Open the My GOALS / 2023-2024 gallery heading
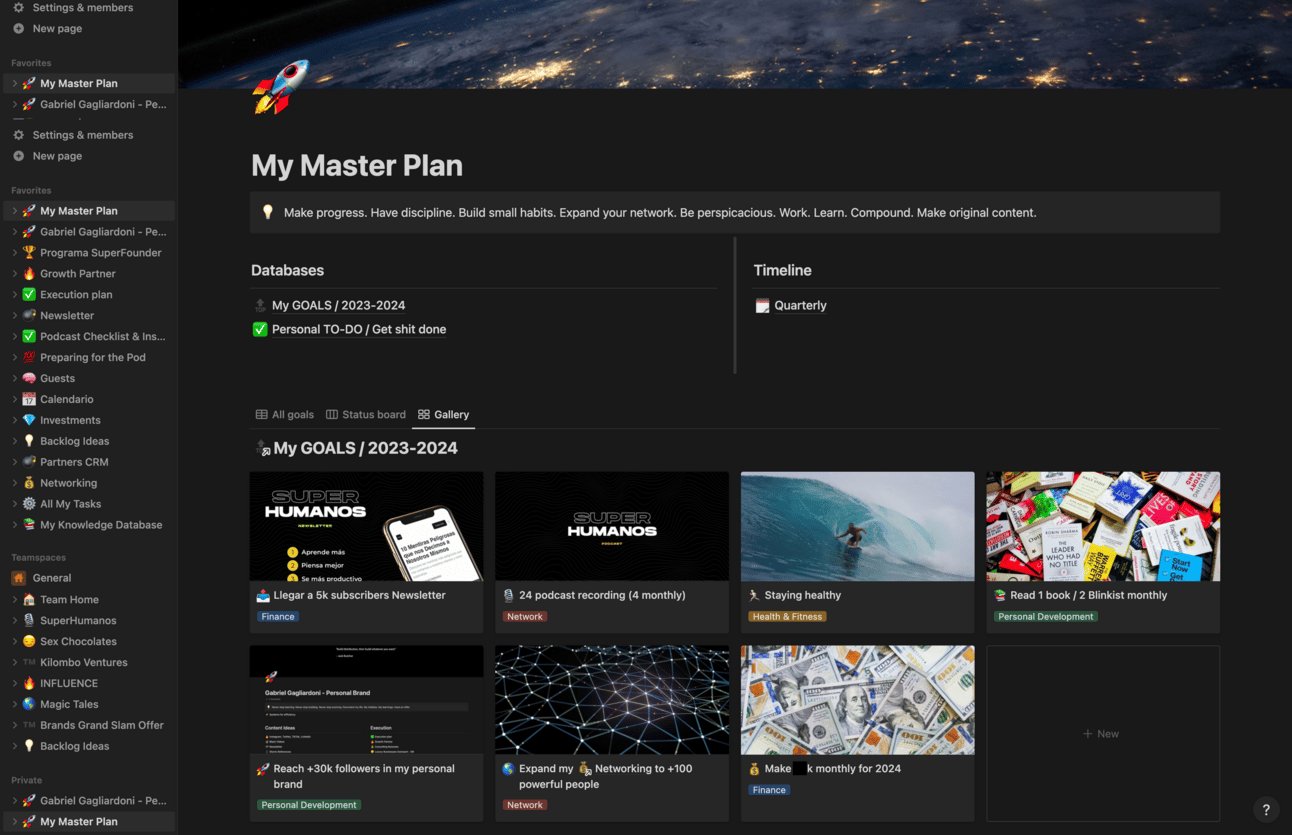The width and height of the screenshot is (1292, 835). [365, 448]
